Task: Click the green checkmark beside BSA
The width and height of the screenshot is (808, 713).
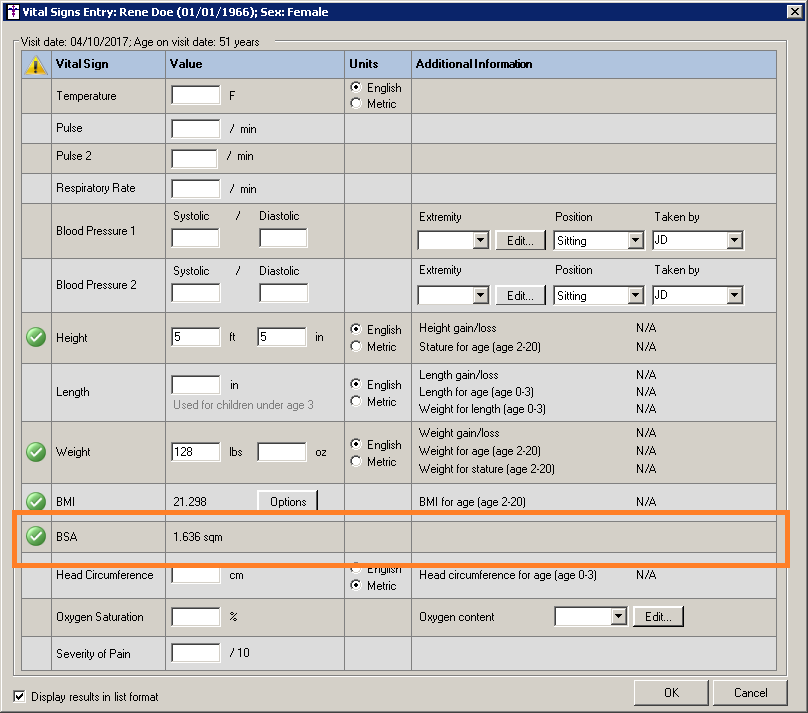Action: pos(36,537)
